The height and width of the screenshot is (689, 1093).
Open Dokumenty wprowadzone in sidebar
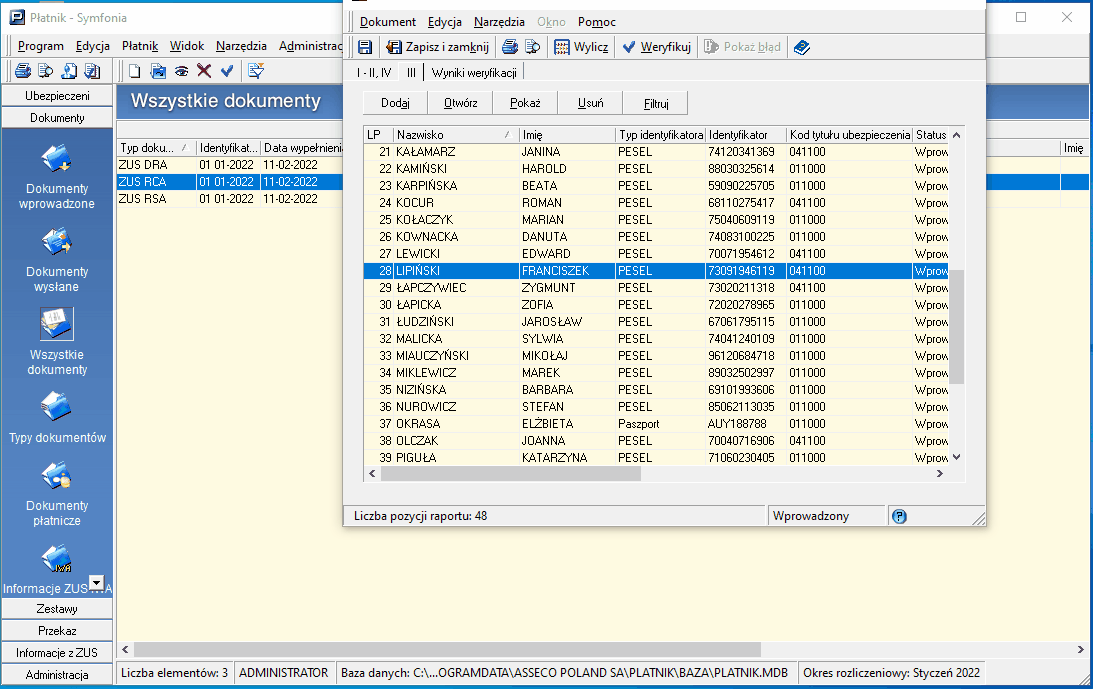(x=56, y=176)
